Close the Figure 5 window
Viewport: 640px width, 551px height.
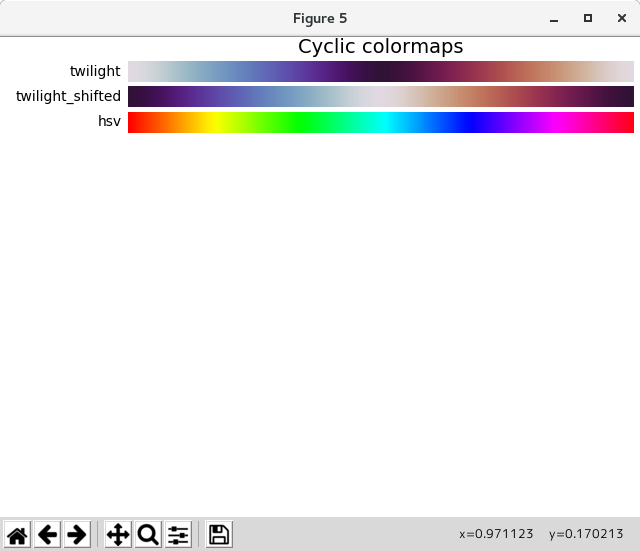point(622,18)
